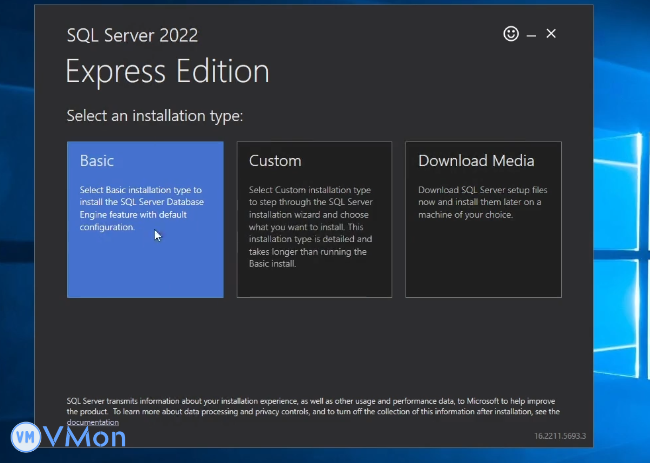Image resolution: width=650 pixels, height=463 pixels.
Task: Click the Custom tile heading text
Action: (275, 161)
